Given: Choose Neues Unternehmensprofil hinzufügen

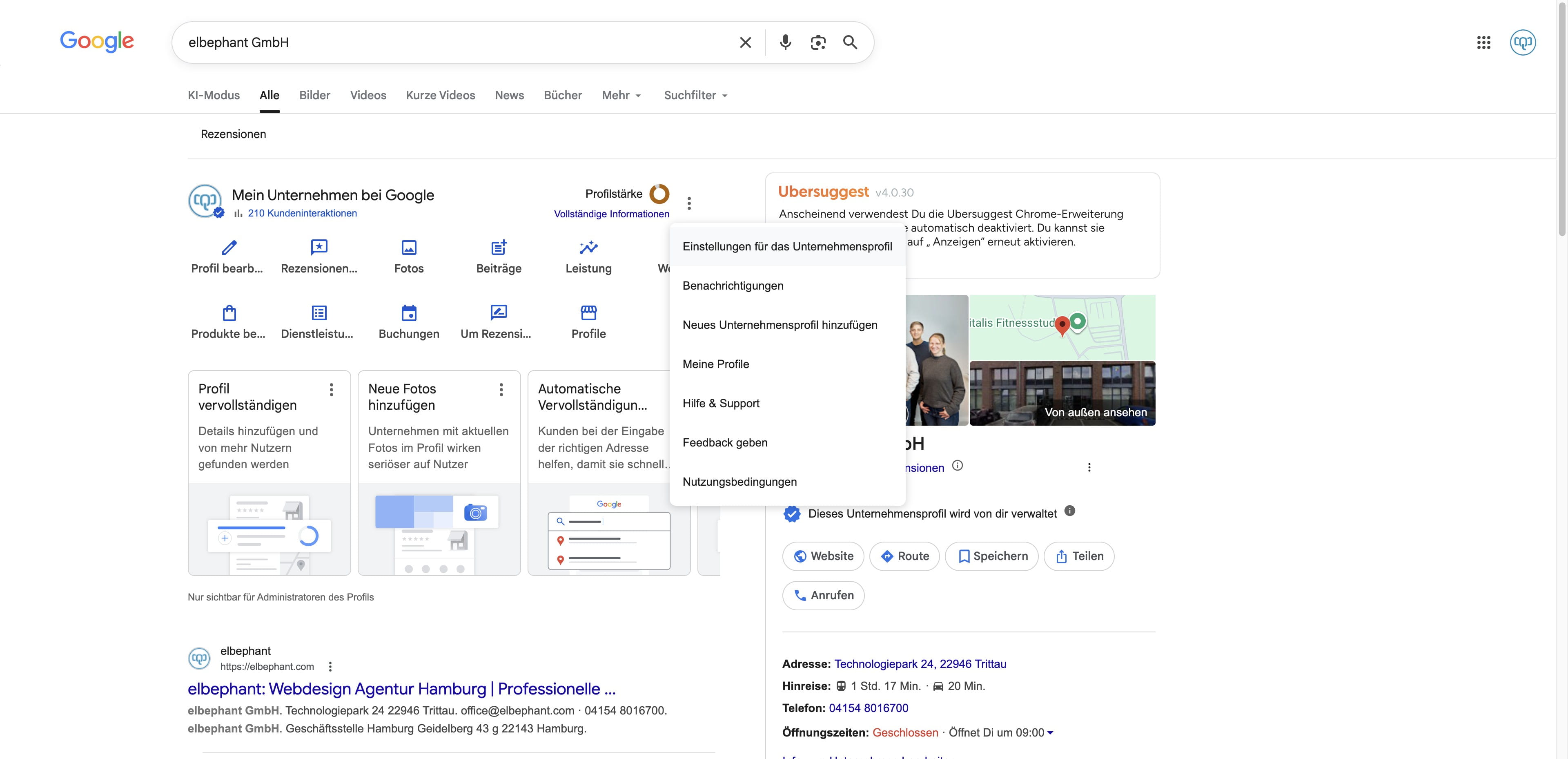Looking at the screenshot, I should pos(787,325).
